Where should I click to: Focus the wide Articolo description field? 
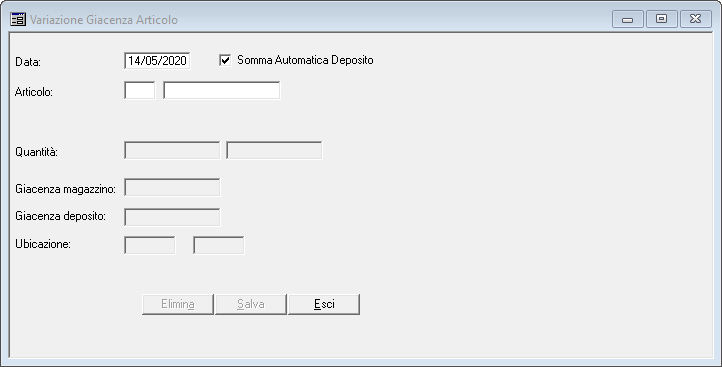[221, 90]
